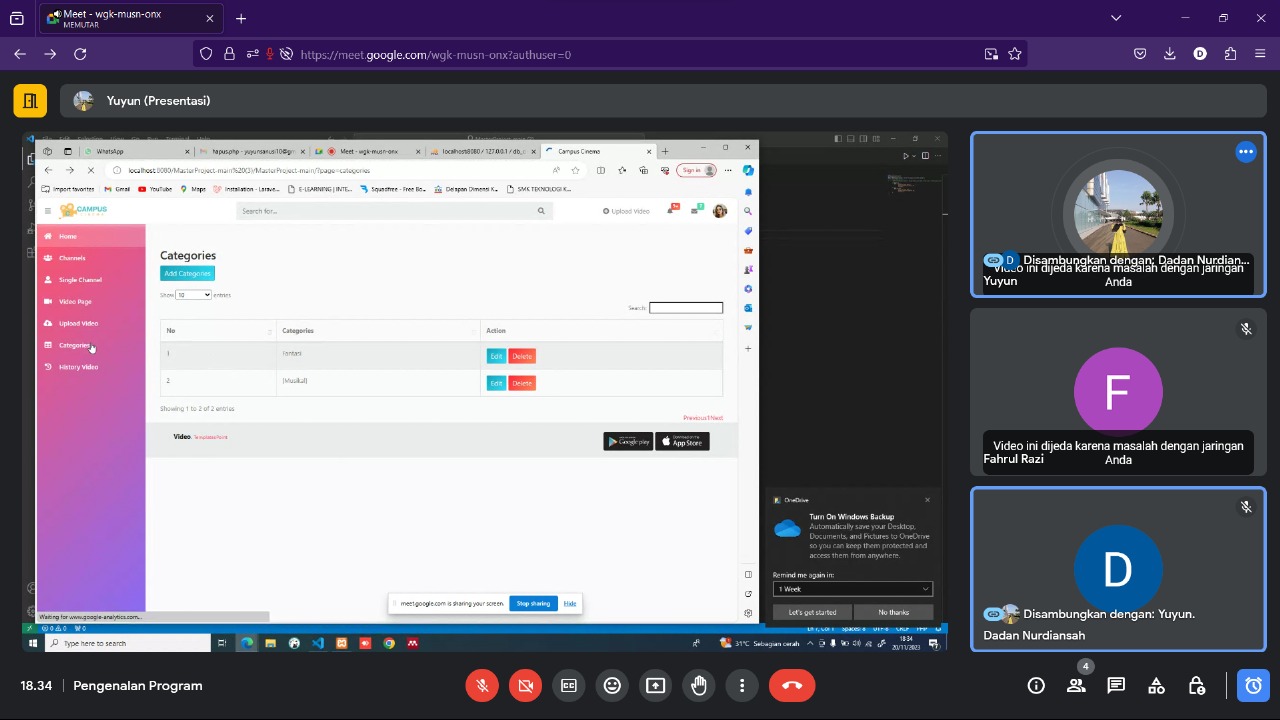Viewport: 1280px width, 720px height.
Task: Open a new browser tab
Action: click(x=241, y=18)
